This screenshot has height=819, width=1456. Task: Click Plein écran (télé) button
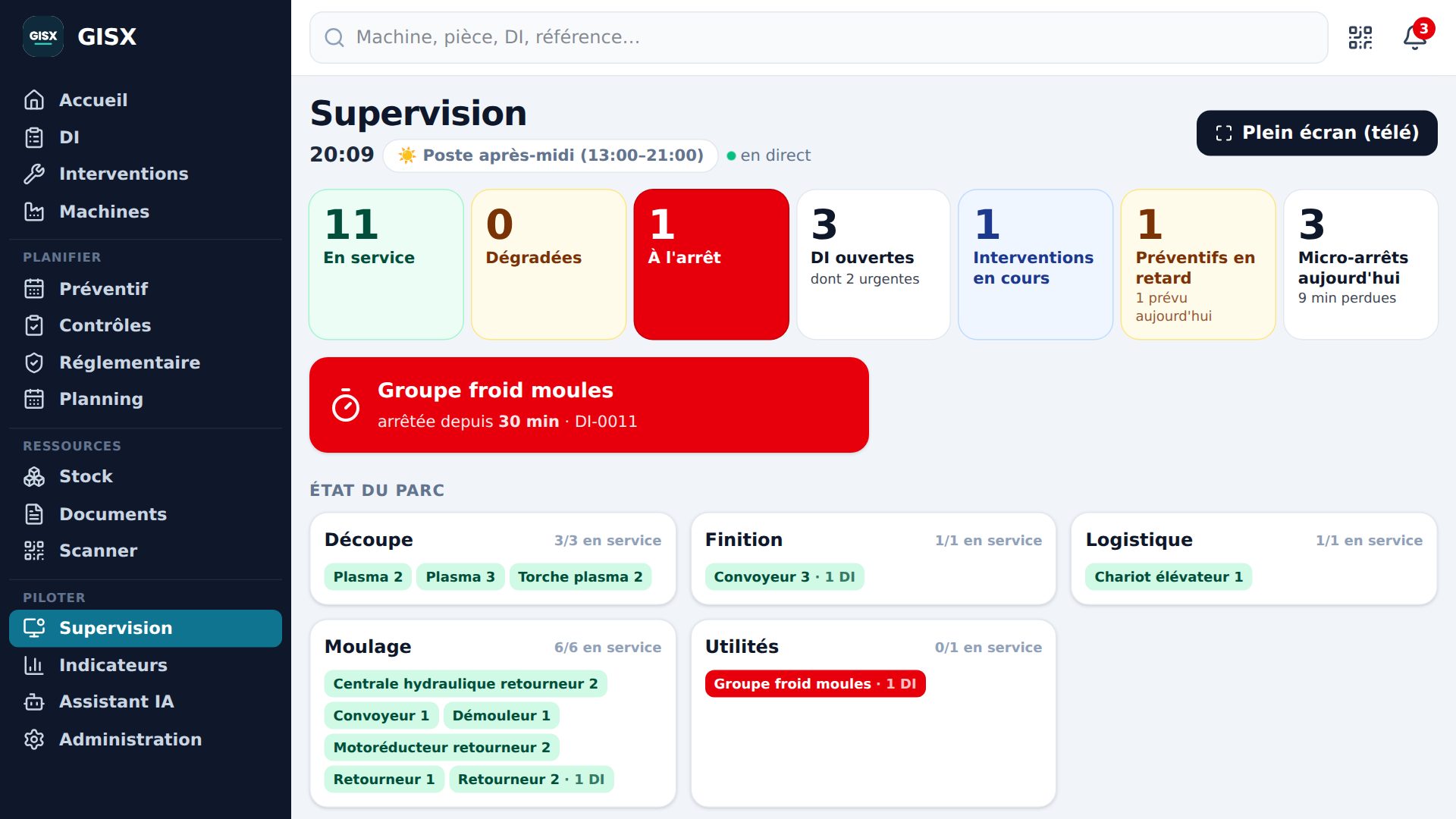pyautogui.click(x=1317, y=133)
